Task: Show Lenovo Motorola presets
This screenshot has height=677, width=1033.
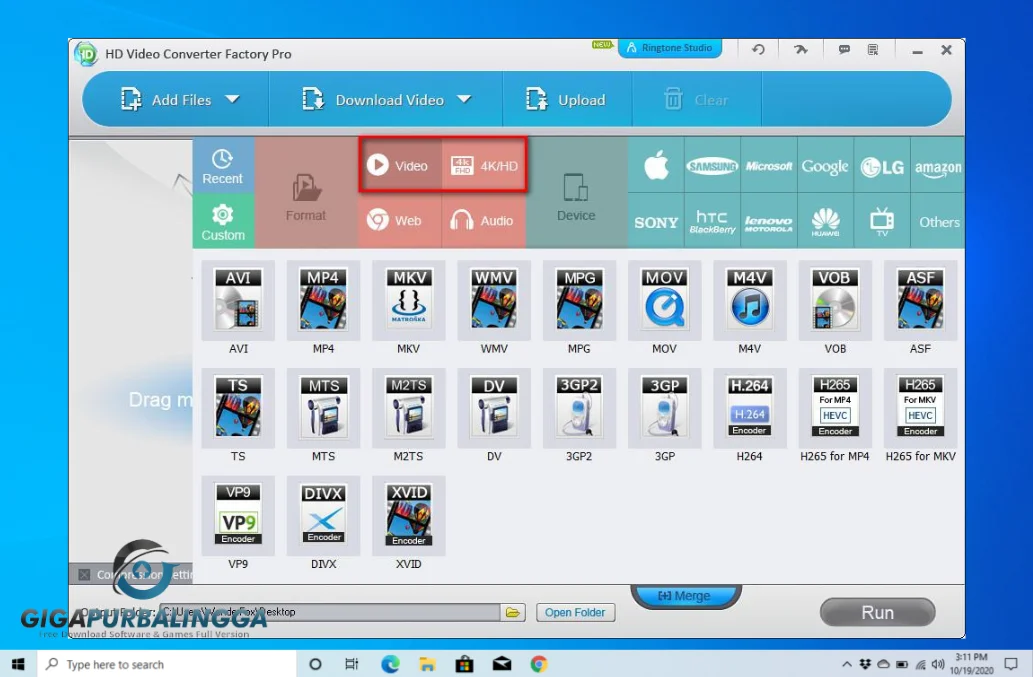Action: [769, 221]
